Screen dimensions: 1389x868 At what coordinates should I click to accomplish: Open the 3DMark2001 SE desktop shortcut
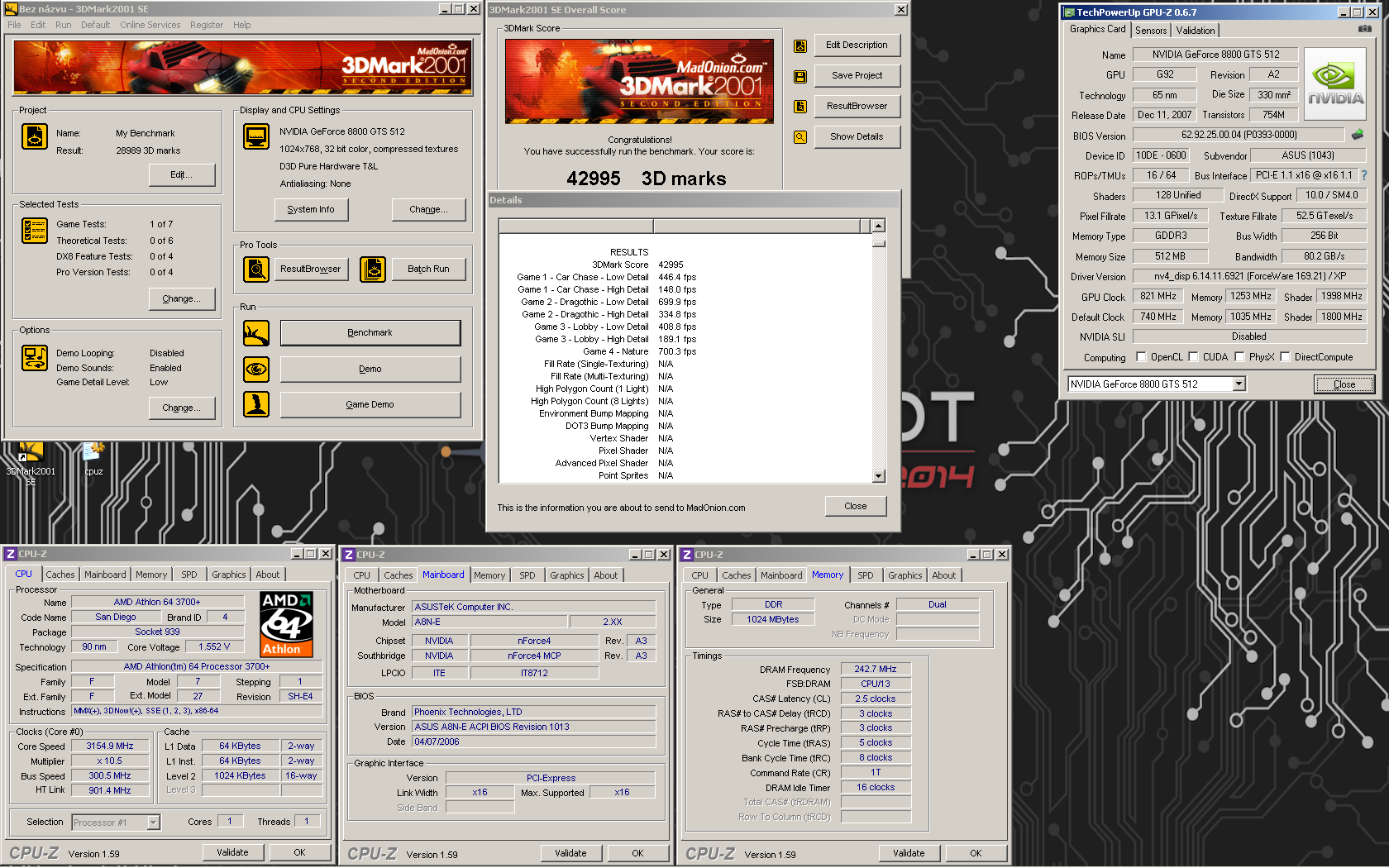31,464
